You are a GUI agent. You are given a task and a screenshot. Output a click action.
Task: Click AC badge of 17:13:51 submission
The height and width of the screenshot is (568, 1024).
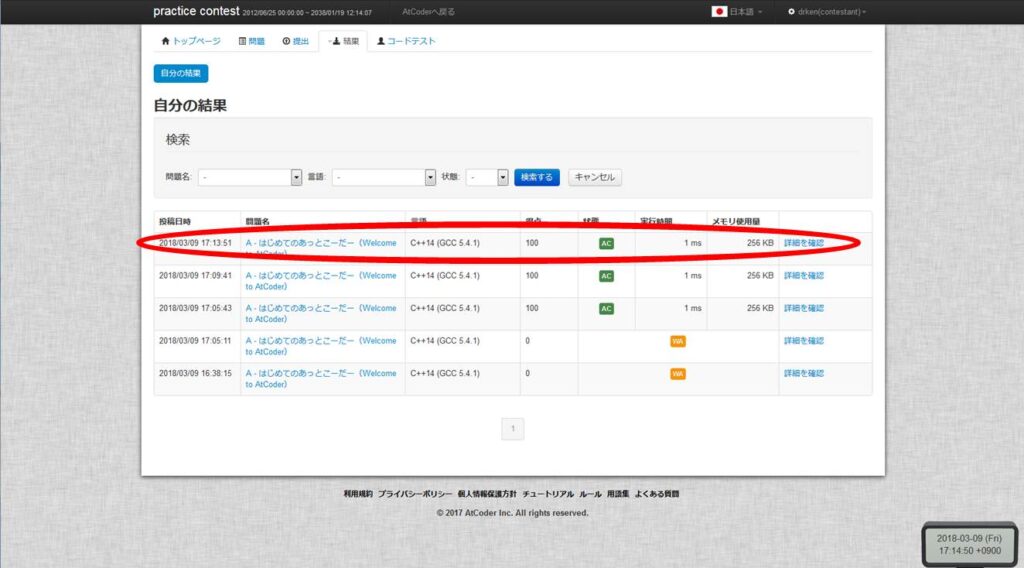(x=606, y=243)
